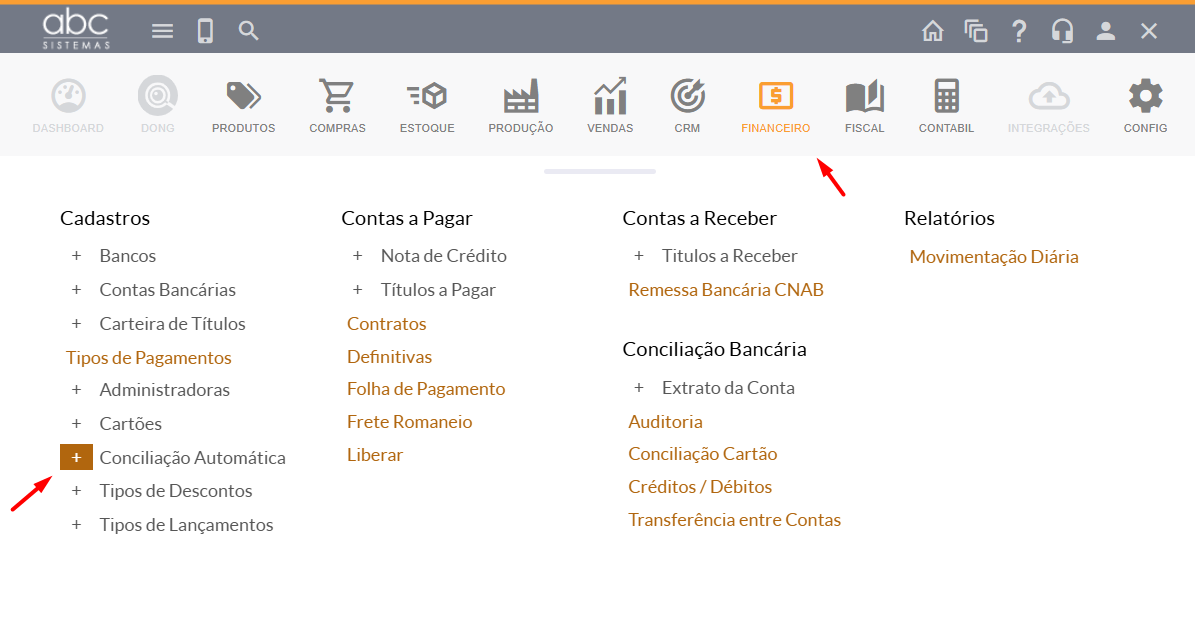Open the Produtos module icon
1195x624 pixels.
tap(243, 98)
